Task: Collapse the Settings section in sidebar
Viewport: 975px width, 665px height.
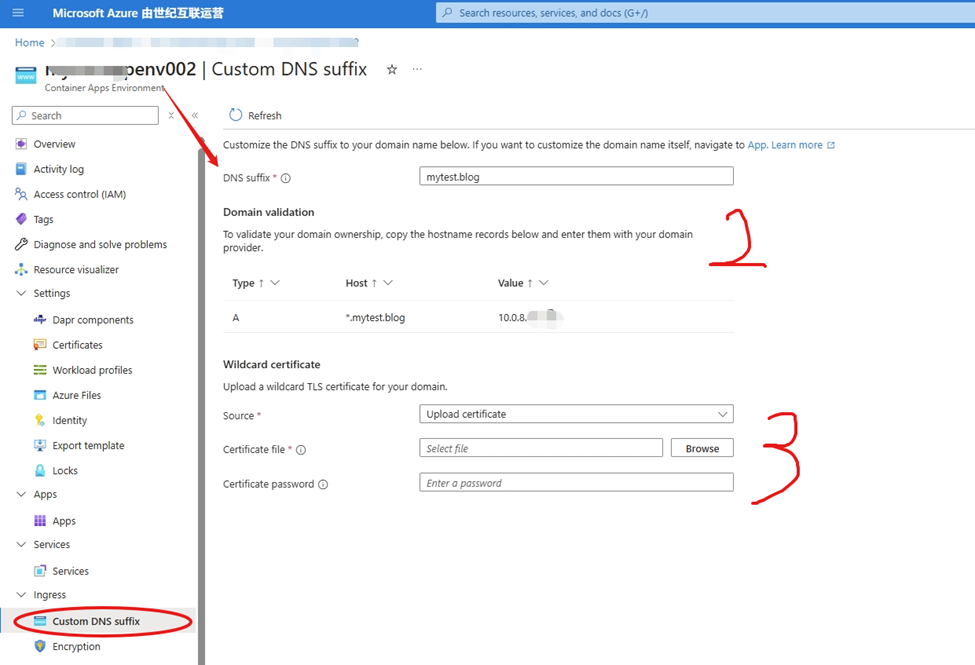Action: [22, 294]
